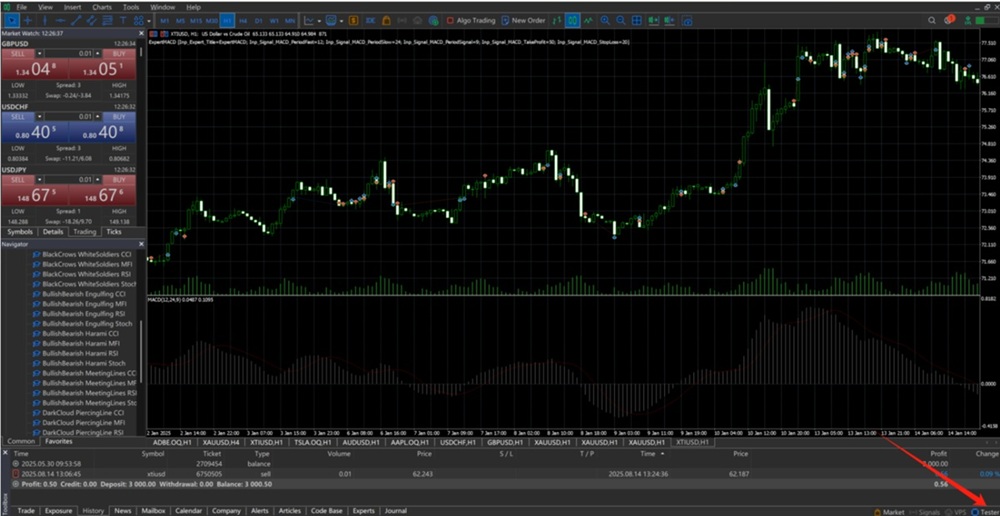Viewport: 1000px width, 516px height.
Task: Switch to Symbols tab in Market Watch
Action: click(x=20, y=232)
